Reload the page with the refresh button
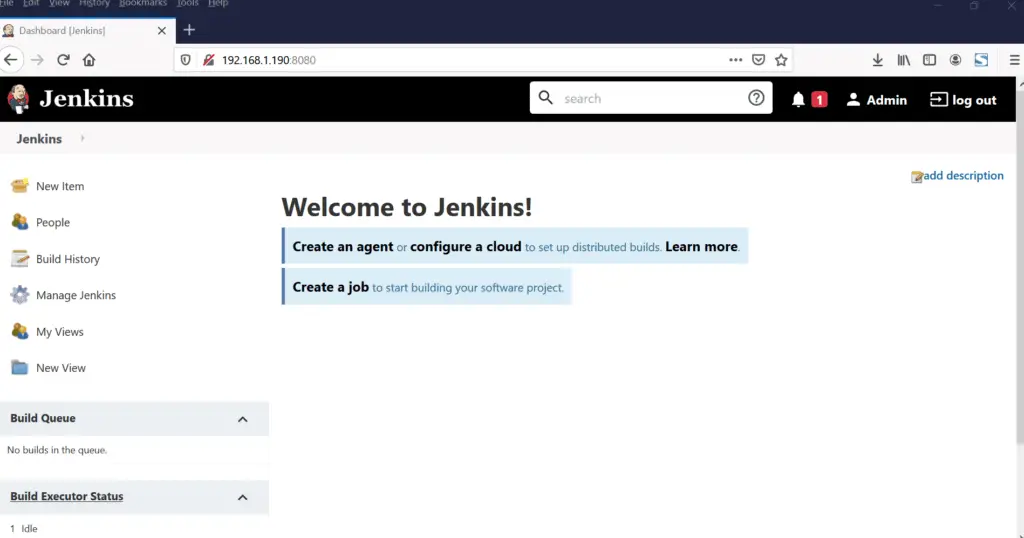The width and height of the screenshot is (1024, 538). click(63, 60)
